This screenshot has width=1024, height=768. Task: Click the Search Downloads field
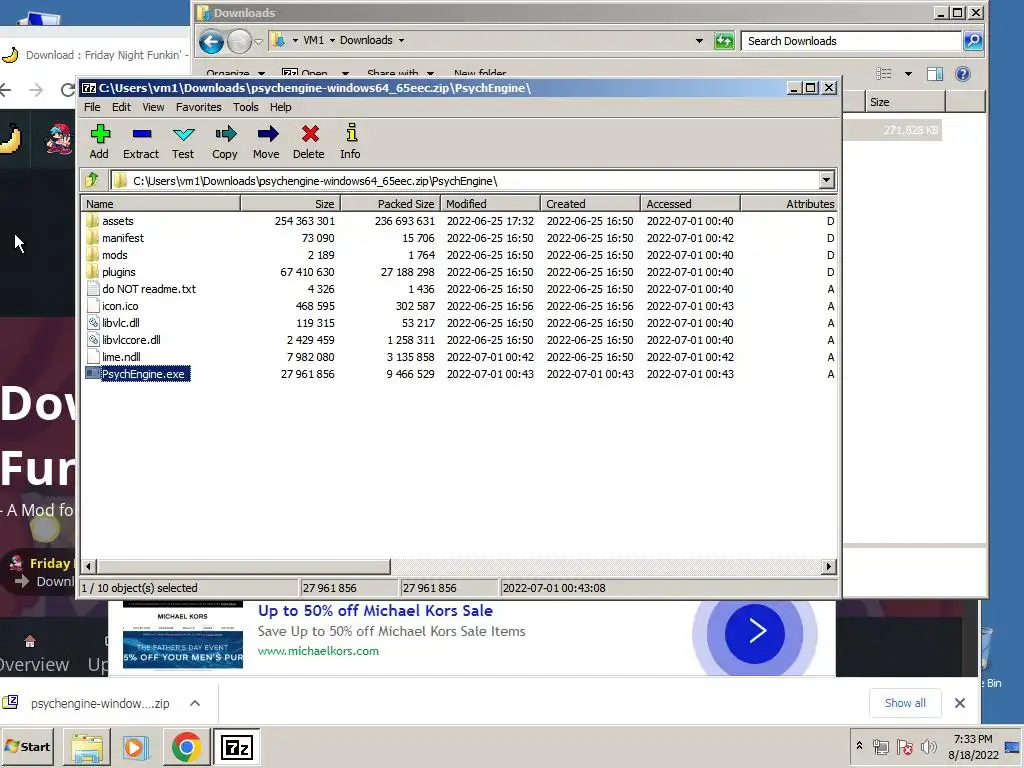[852, 40]
